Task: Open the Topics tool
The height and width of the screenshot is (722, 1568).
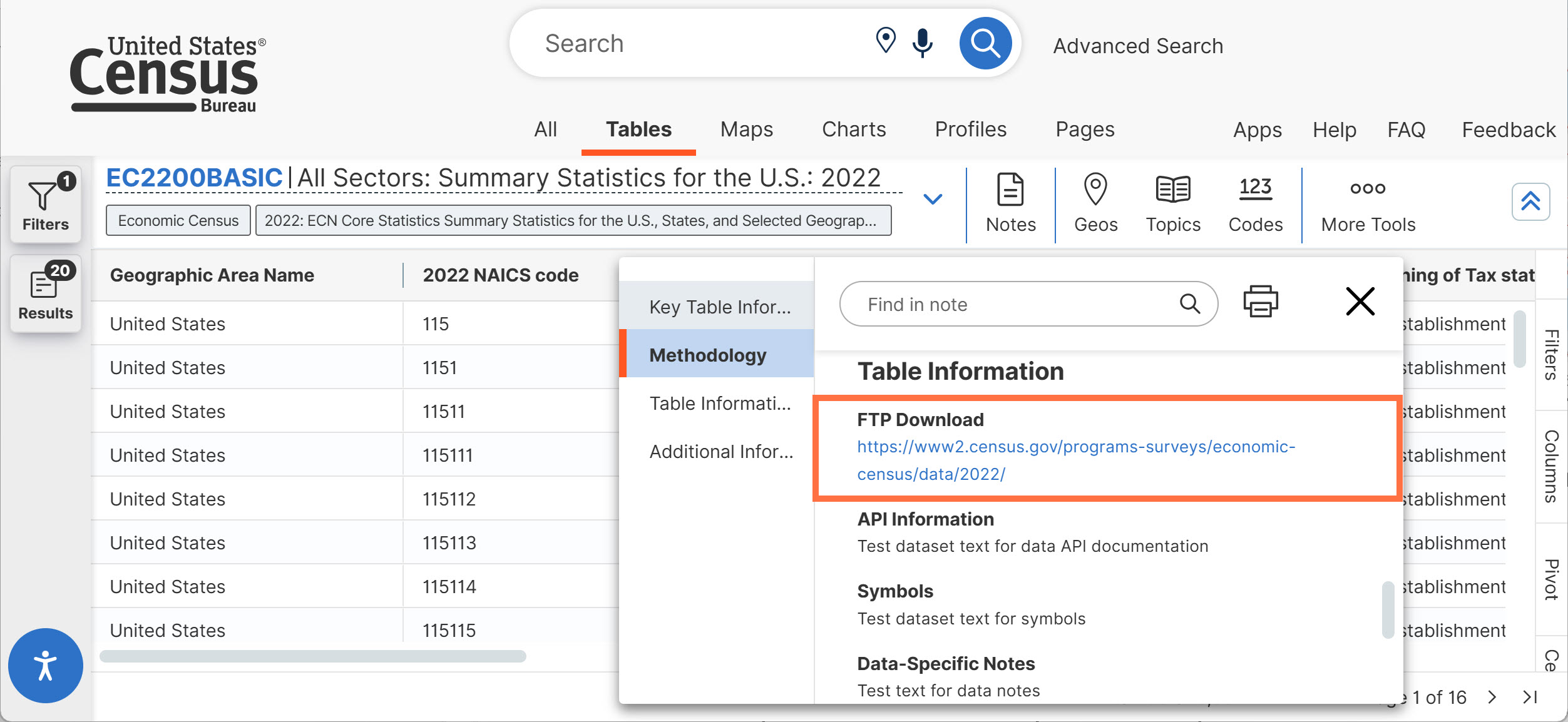Action: (1173, 203)
